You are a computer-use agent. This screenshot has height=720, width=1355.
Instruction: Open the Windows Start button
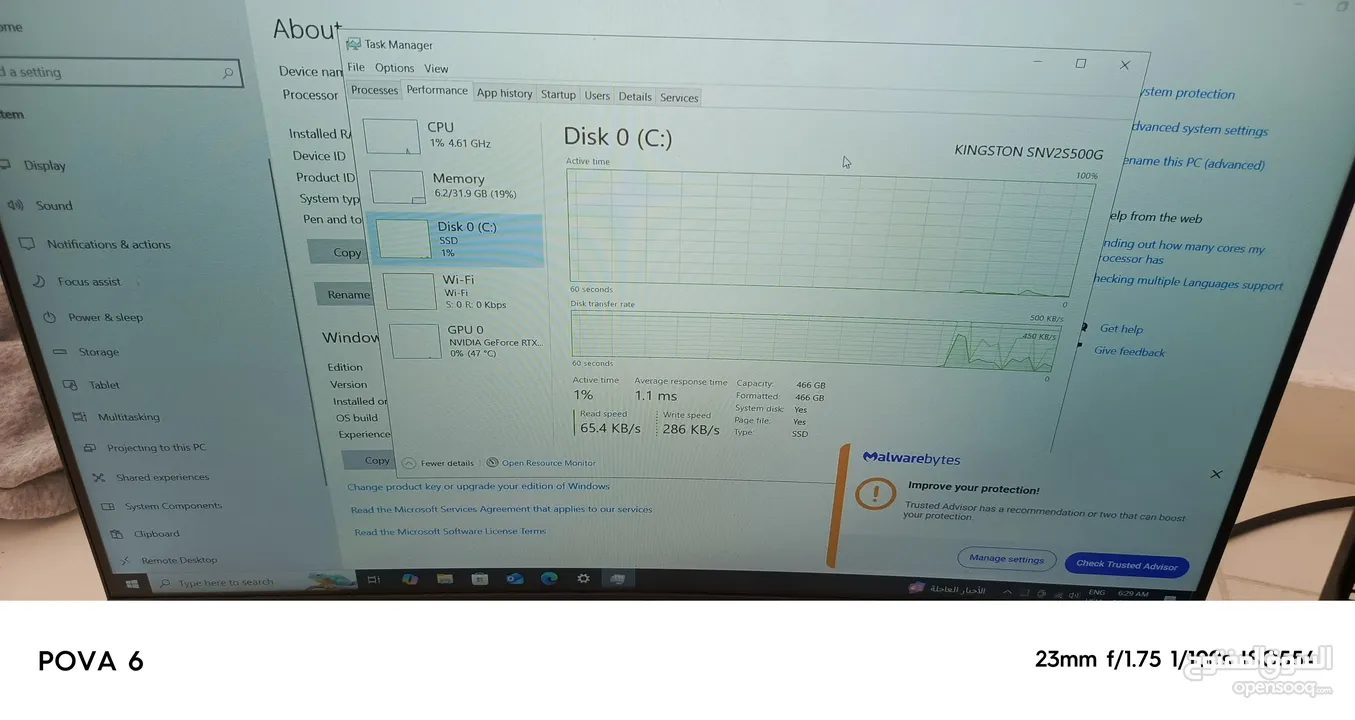point(131,583)
